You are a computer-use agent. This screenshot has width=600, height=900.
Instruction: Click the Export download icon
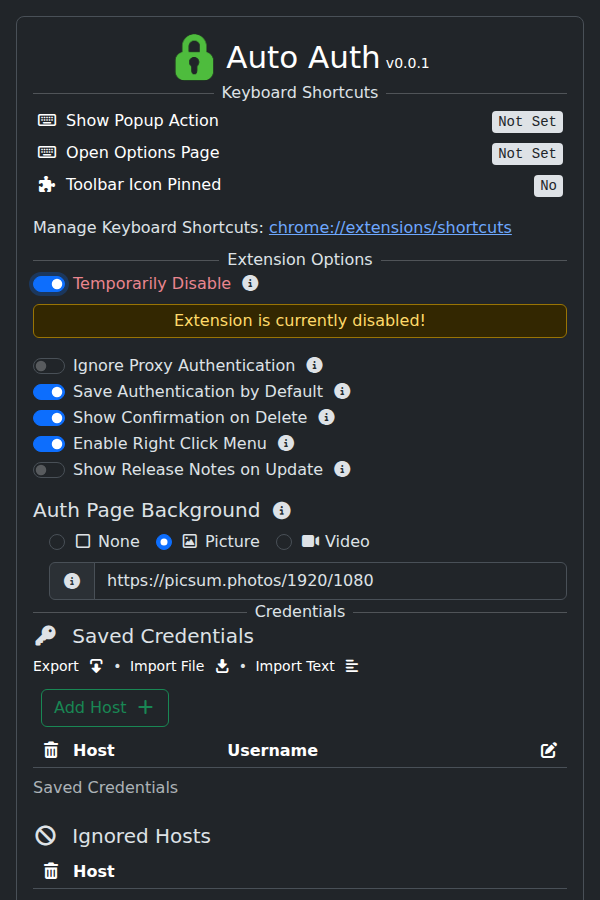tap(96, 666)
